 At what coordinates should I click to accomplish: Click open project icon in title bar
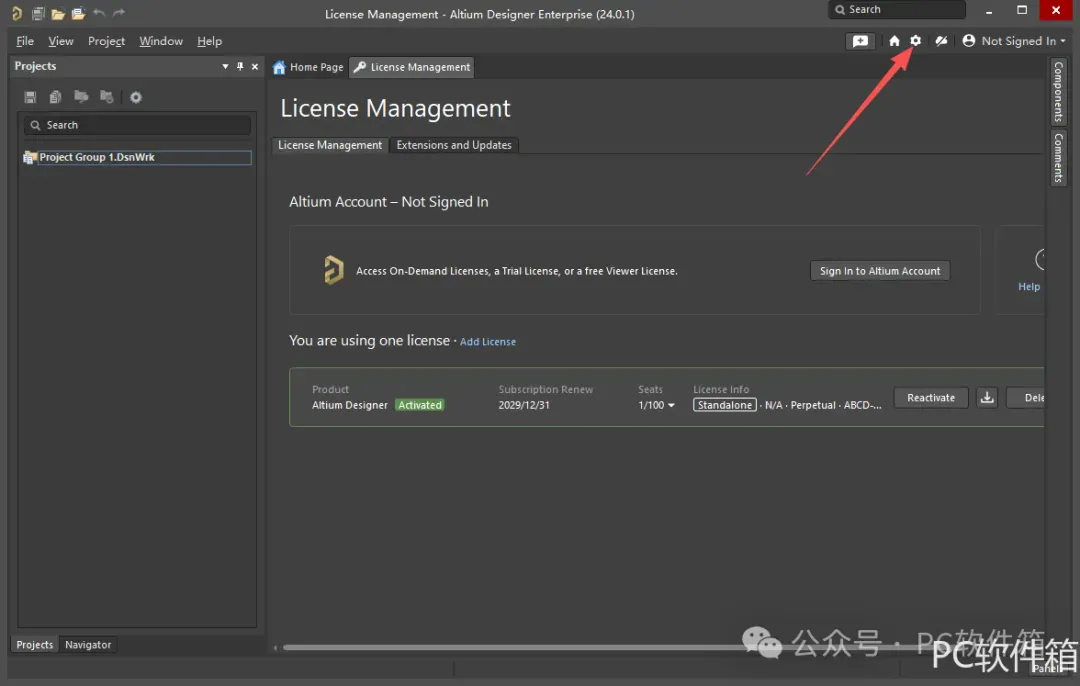(78, 13)
